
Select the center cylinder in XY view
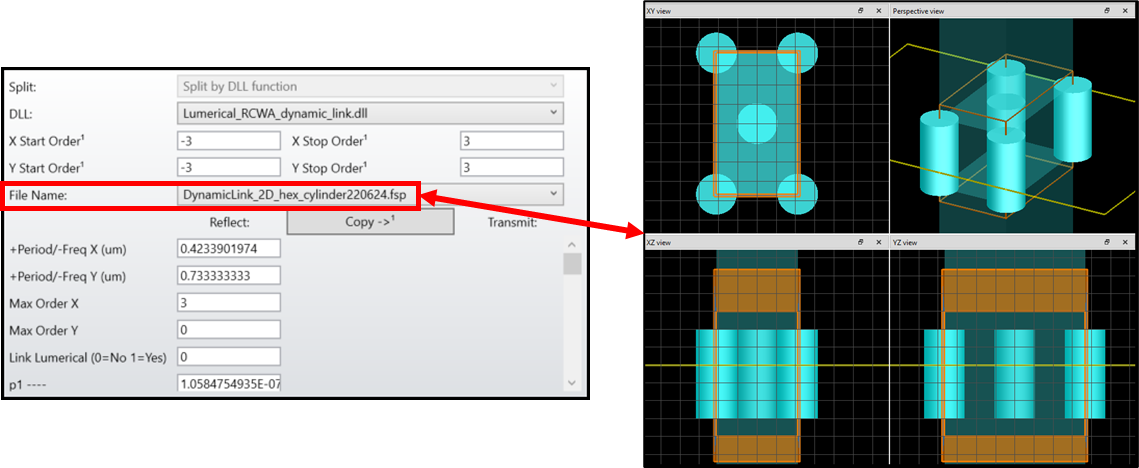point(758,124)
